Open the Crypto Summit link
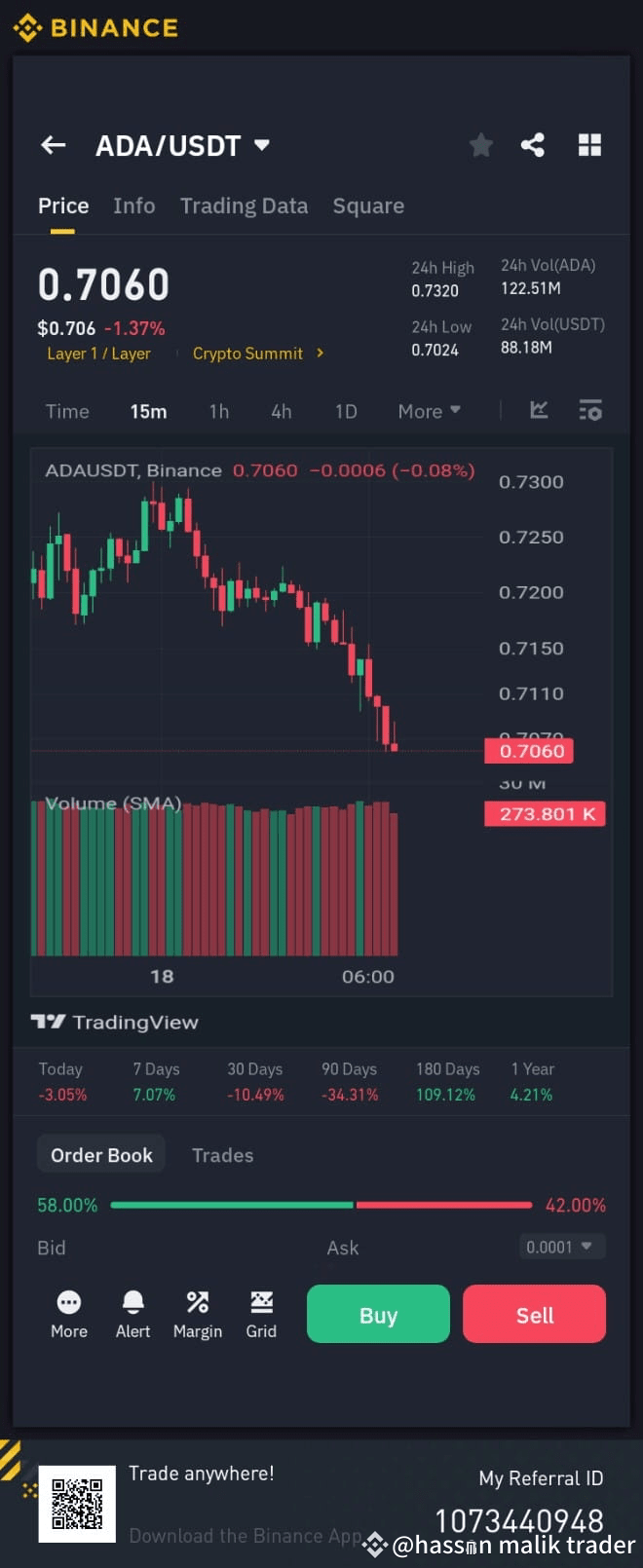The image size is (643, 1568). (x=248, y=353)
